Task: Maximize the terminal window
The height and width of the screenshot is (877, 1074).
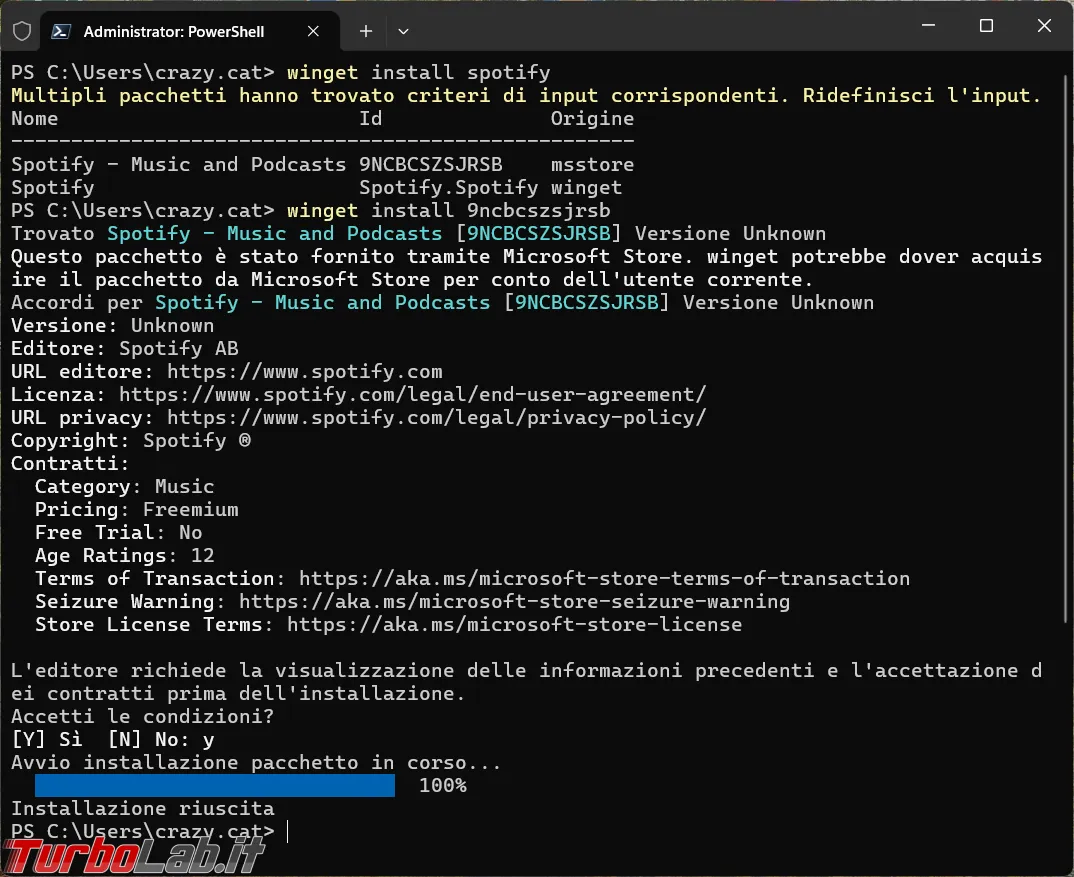Action: pyautogui.click(x=986, y=25)
